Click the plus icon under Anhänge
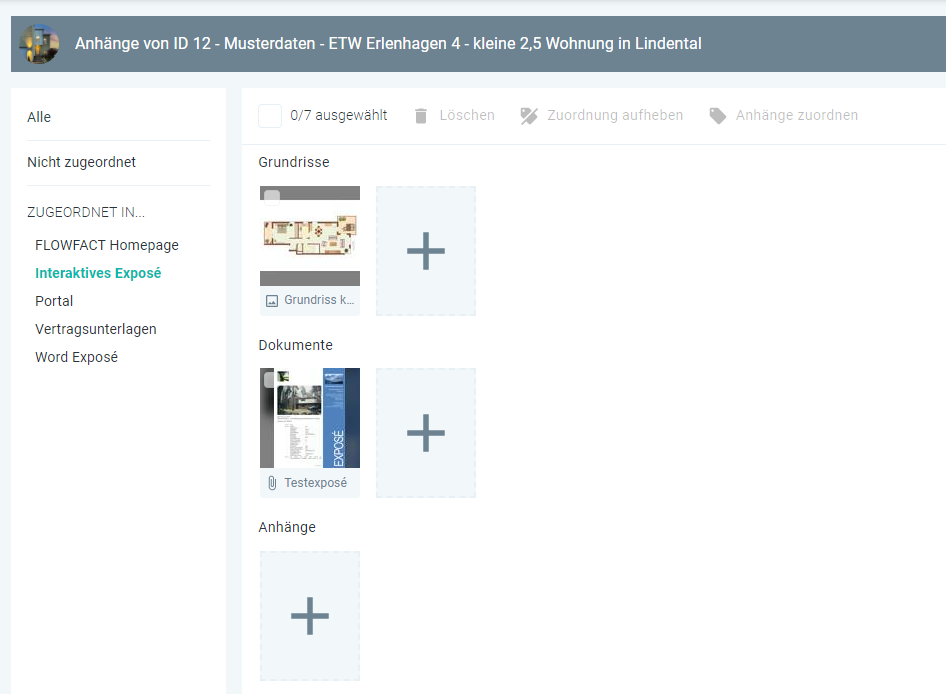The width and height of the screenshot is (946, 694). [x=310, y=616]
